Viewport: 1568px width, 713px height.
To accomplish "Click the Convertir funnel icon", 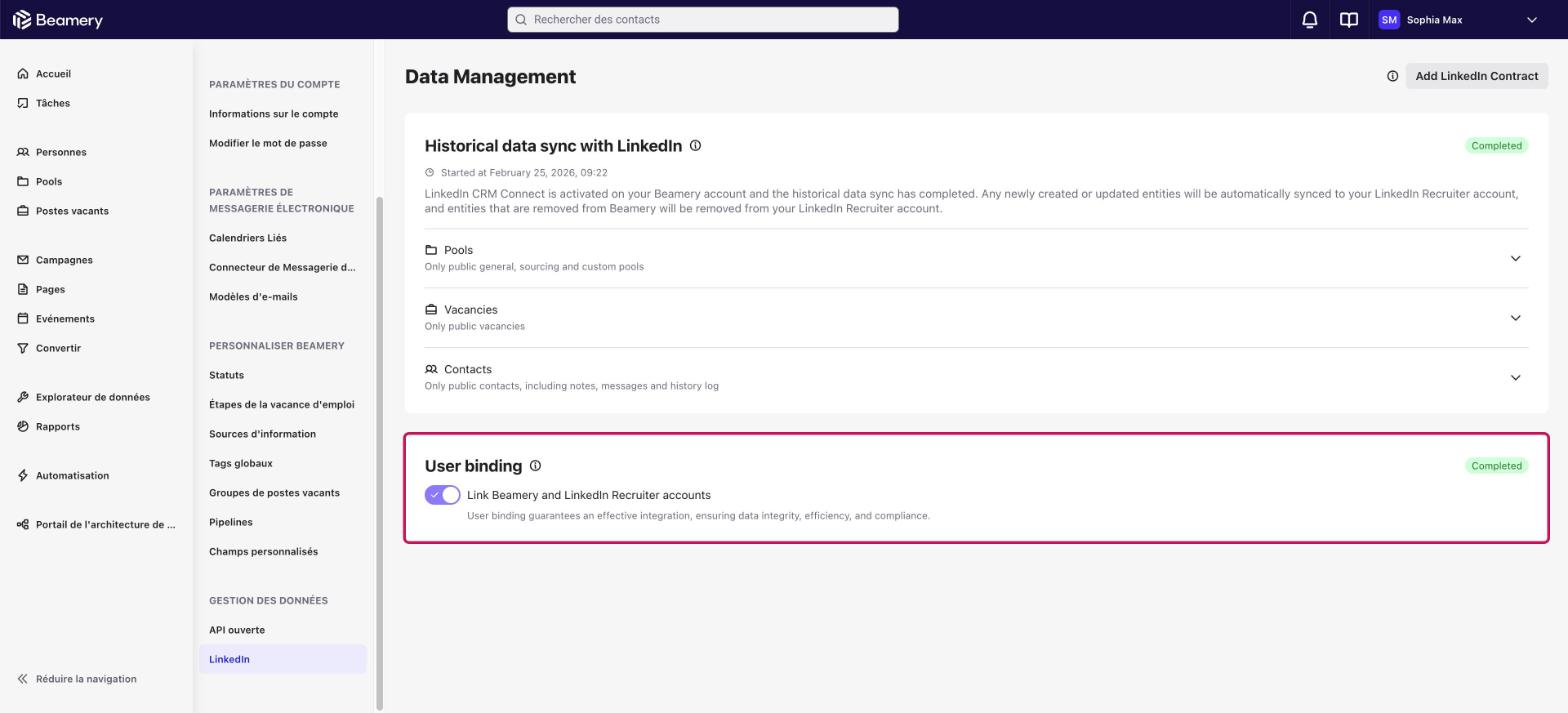I will (x=23, y=348).
